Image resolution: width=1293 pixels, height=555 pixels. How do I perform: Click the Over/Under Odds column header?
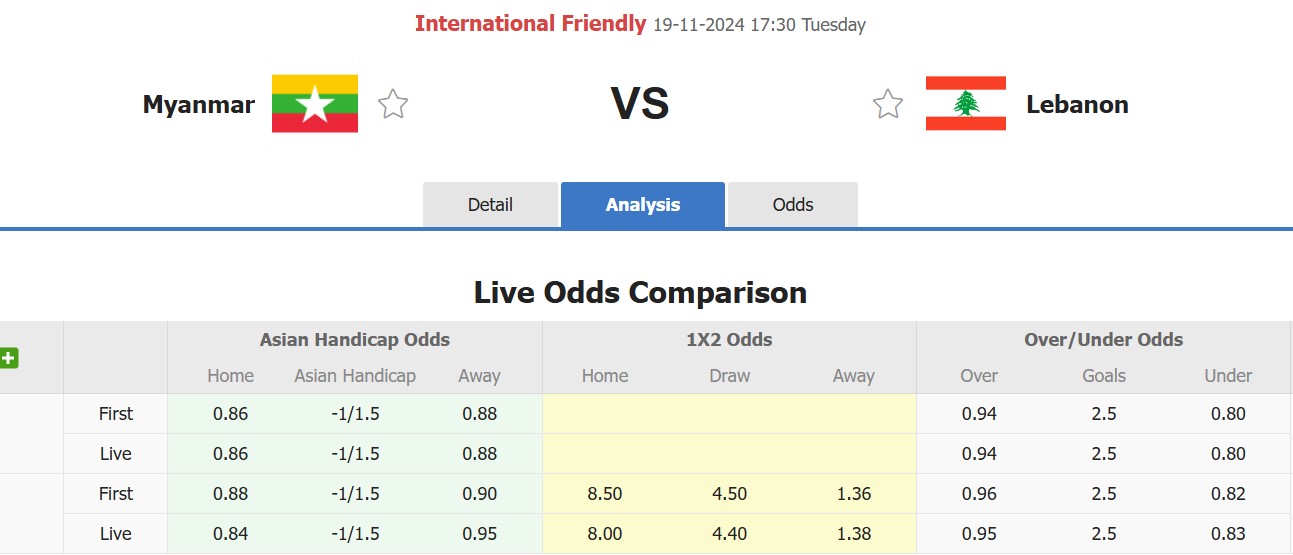point(1103,340)
